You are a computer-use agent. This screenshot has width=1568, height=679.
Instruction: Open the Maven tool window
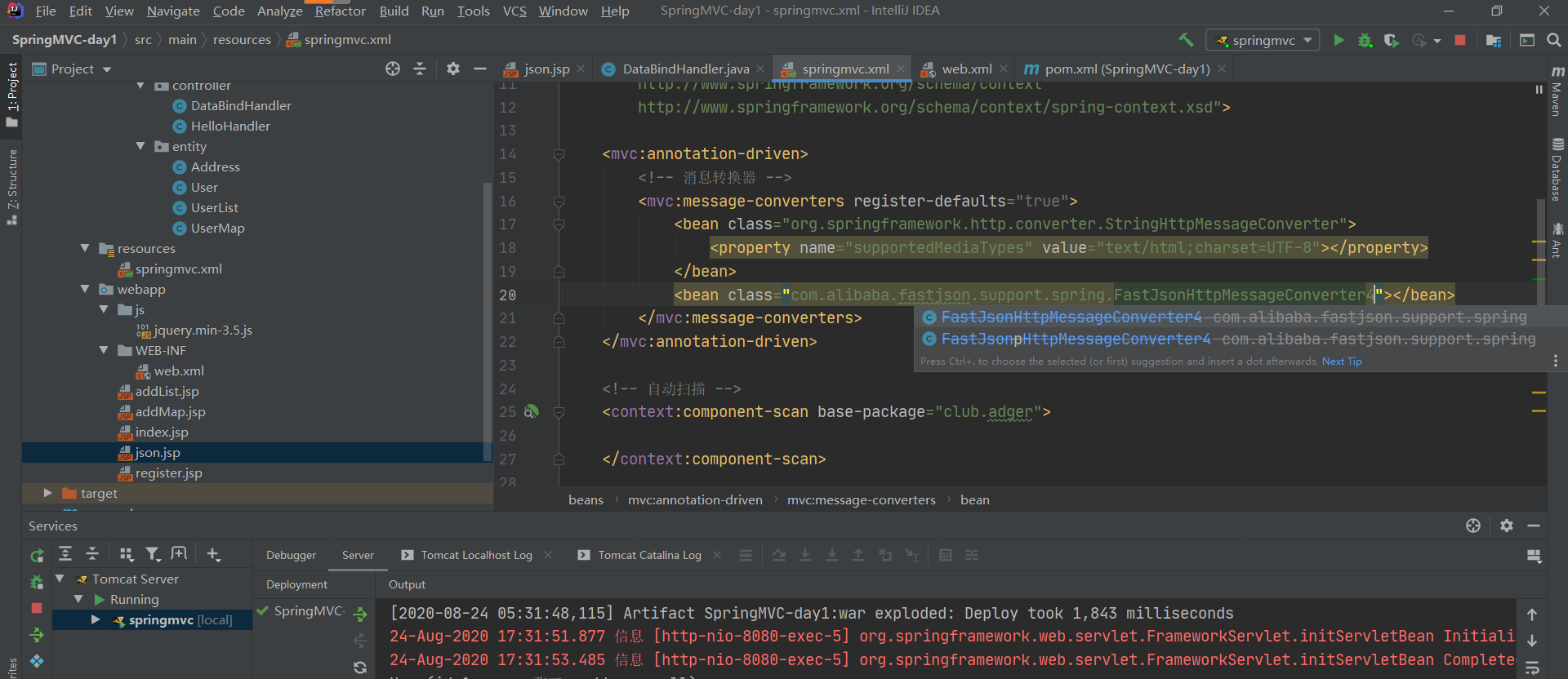click(1557, 91)
